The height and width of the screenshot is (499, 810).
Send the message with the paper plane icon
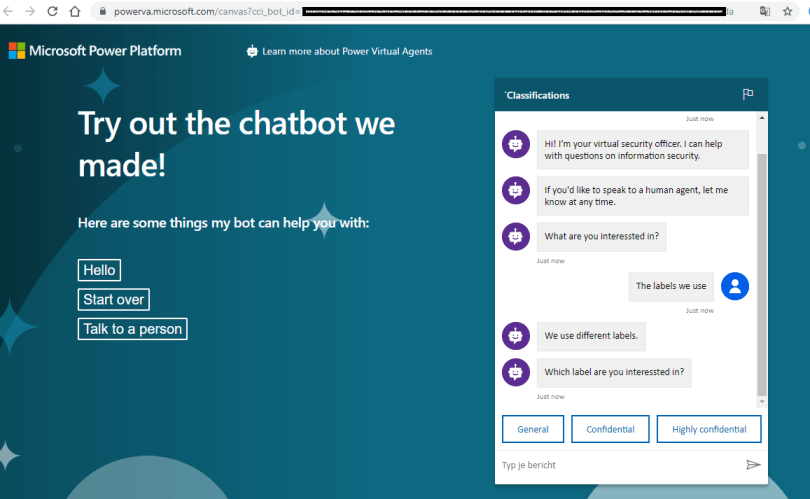pos(753,465)
